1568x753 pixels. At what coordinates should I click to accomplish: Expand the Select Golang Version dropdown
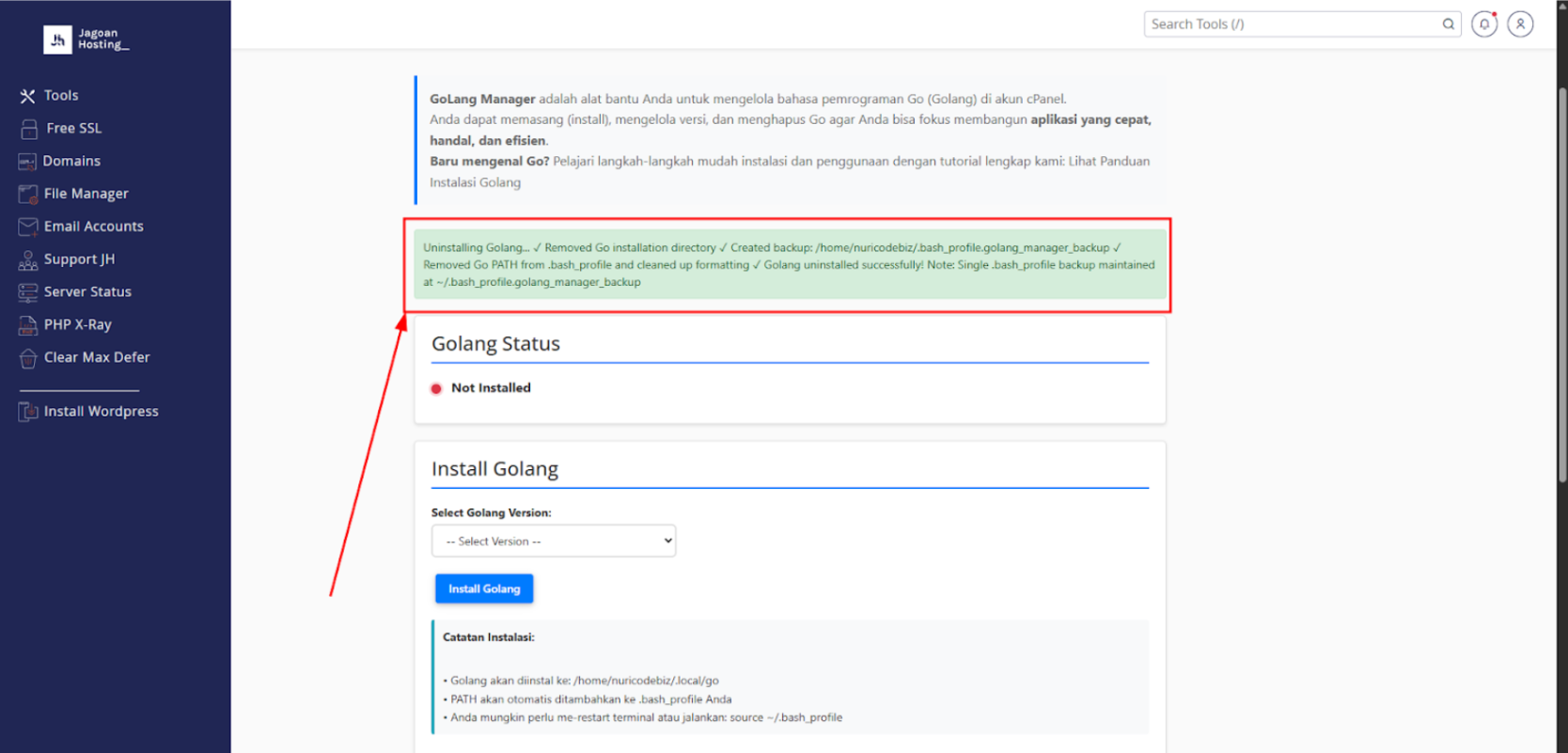click(x=554, y=541)
